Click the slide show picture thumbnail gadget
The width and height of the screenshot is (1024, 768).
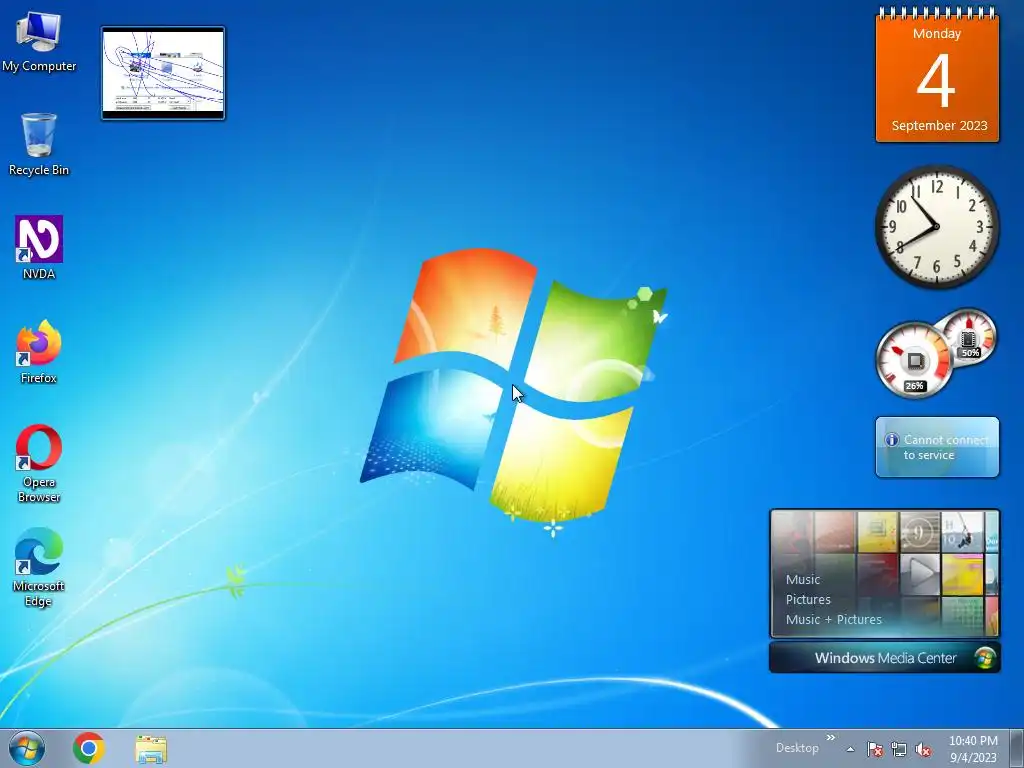pyautogui.click(x=163, y=73)
